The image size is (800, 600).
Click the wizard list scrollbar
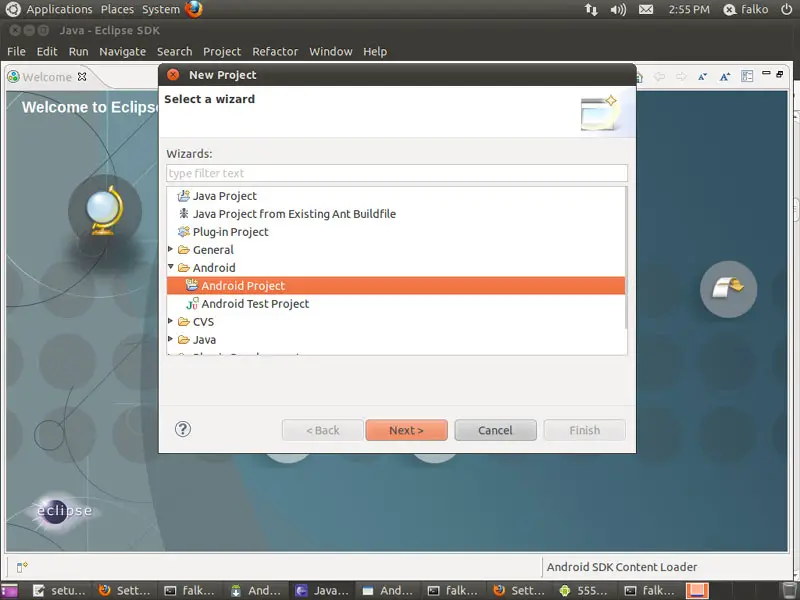point(626,258)
